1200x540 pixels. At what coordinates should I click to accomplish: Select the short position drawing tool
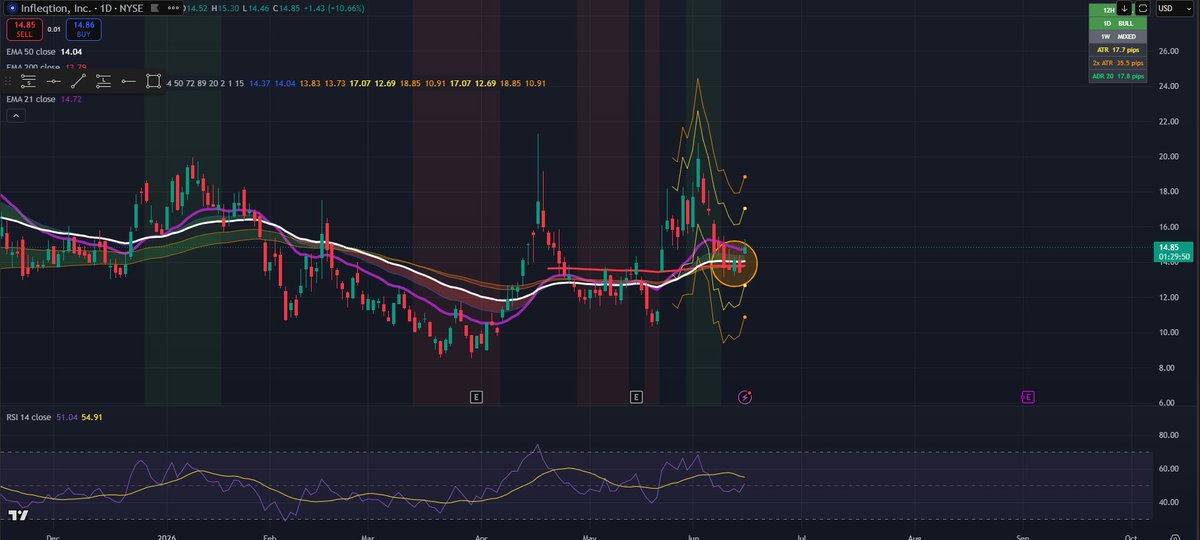coord(28,81)
